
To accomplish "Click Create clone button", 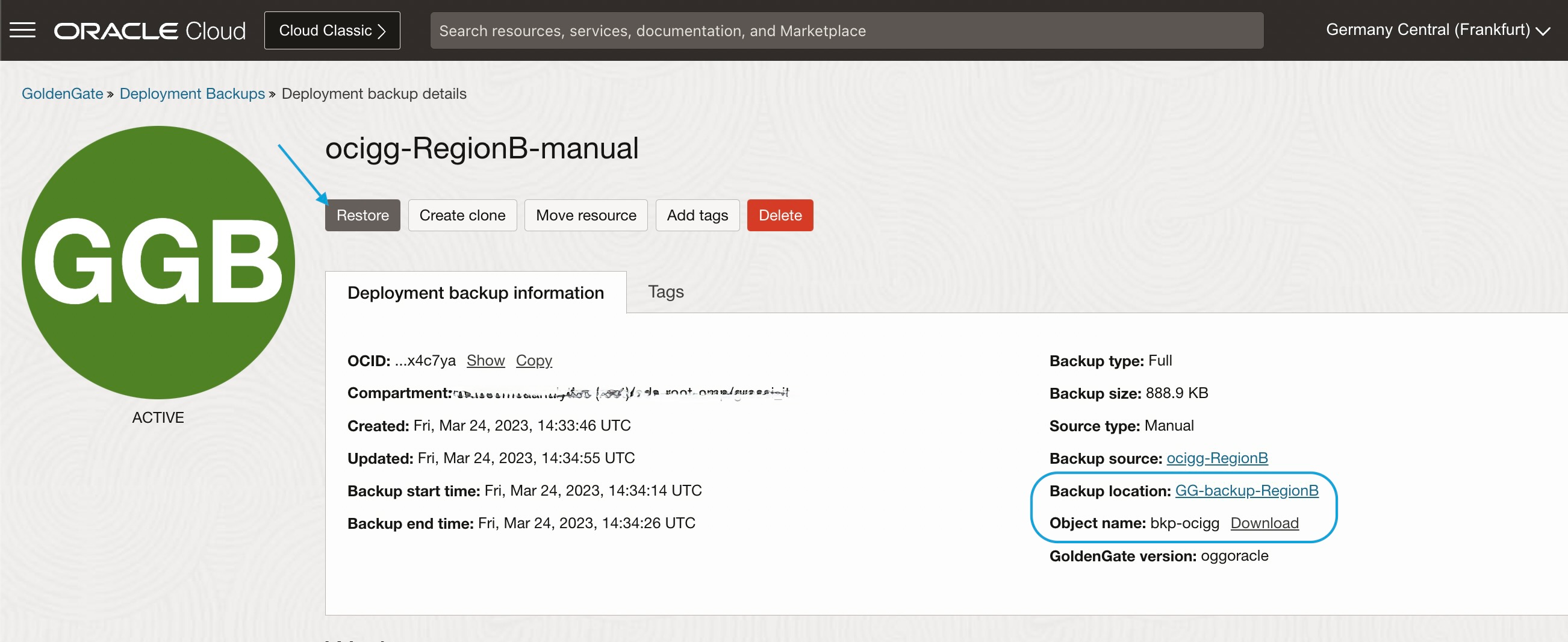I will coord(462,216).
